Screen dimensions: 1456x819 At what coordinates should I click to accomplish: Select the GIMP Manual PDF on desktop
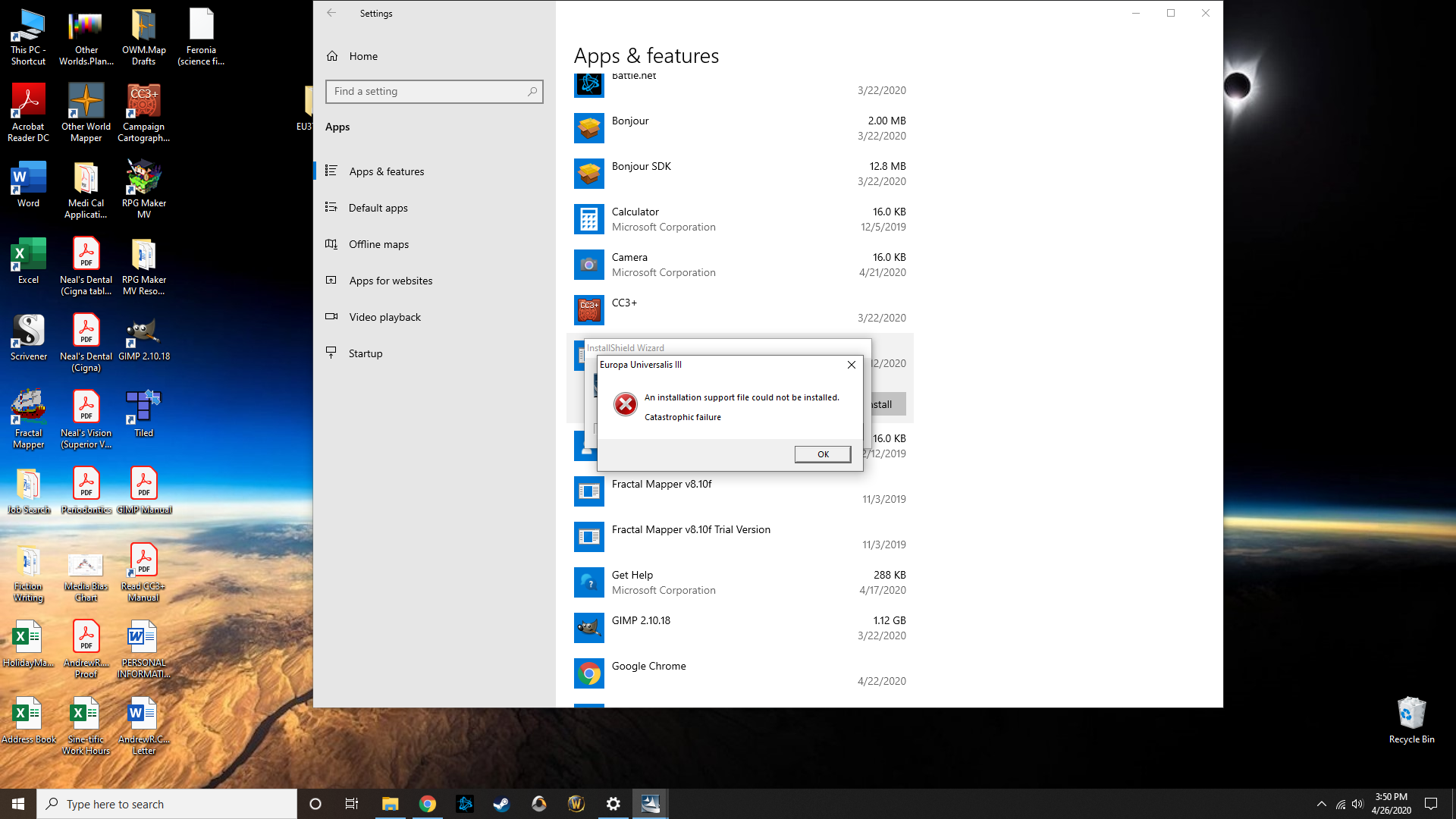click(143, 490)
